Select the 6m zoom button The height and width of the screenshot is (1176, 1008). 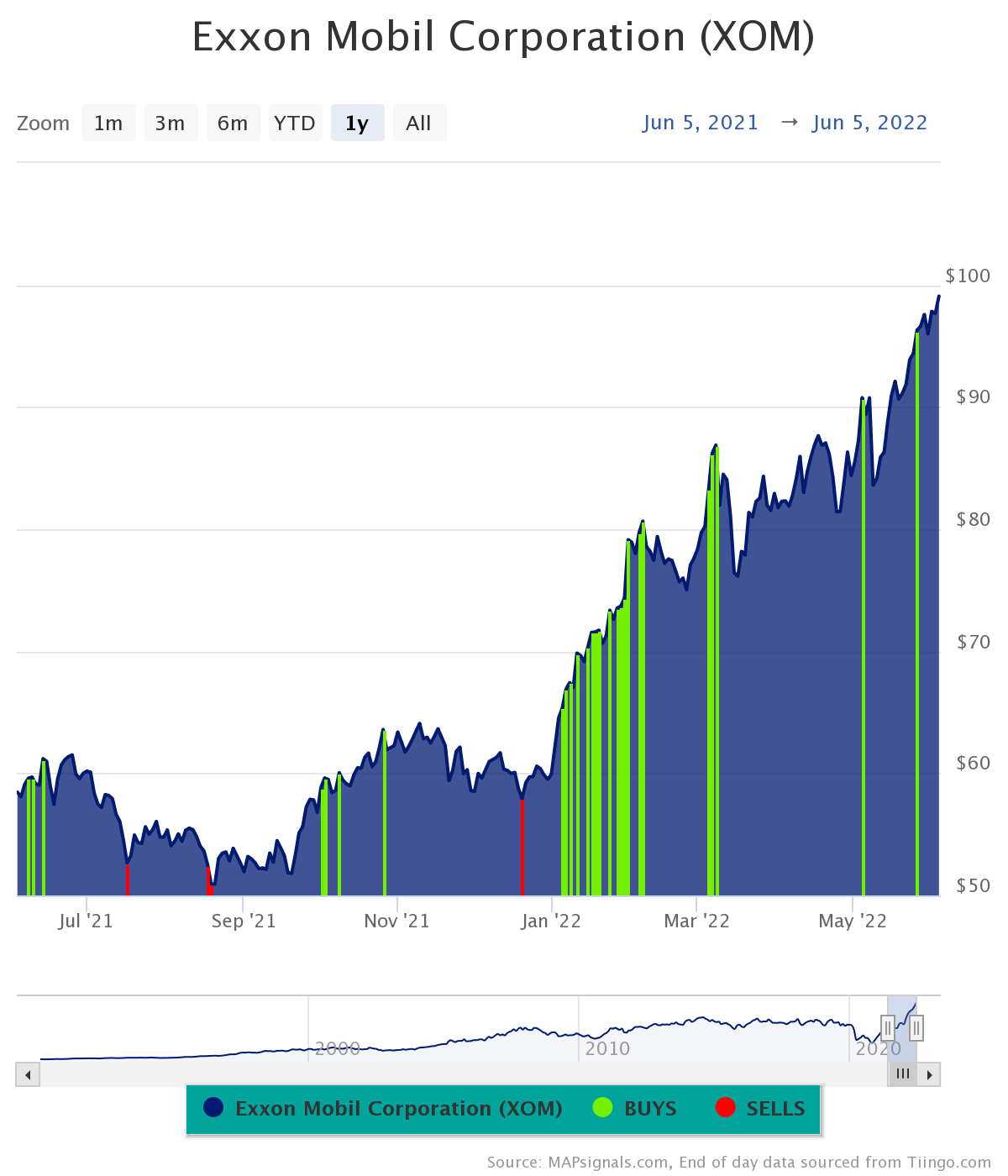click(233, 123)
